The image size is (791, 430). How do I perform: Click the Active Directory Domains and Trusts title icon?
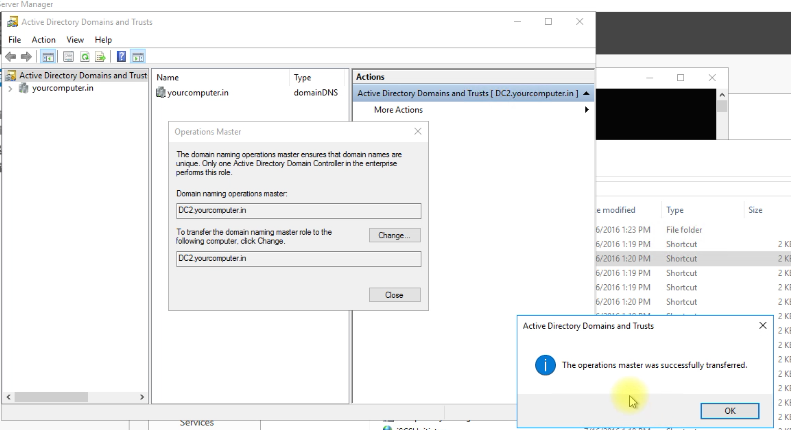pos(13,22)
